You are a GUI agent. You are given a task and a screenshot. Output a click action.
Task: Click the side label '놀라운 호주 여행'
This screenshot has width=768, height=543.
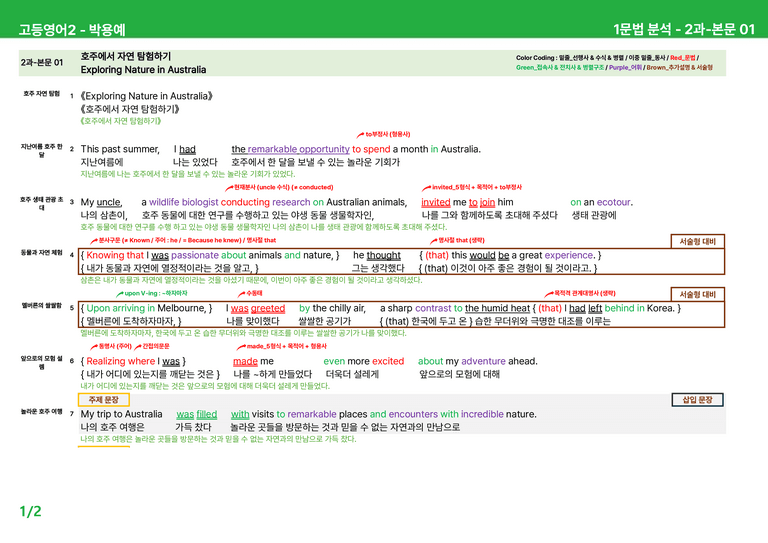click(x=42, y=411)
